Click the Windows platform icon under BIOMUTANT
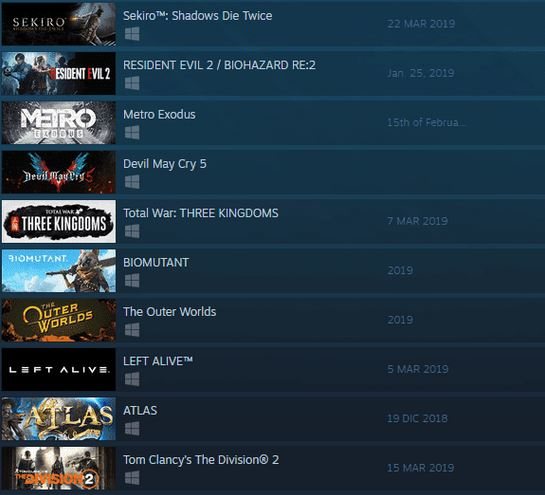Image resolution: width=545 pixels, height=495 pixels. tap(132, 281)
